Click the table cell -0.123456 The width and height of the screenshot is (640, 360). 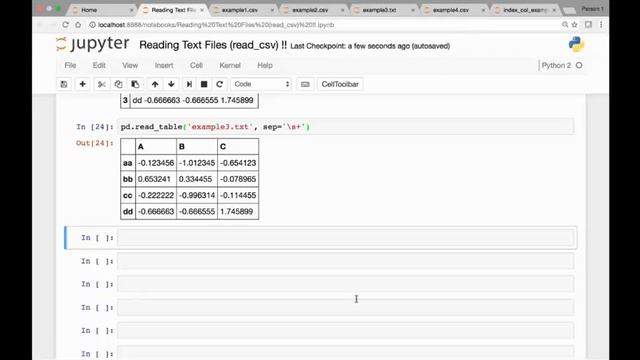pos(156,163)
